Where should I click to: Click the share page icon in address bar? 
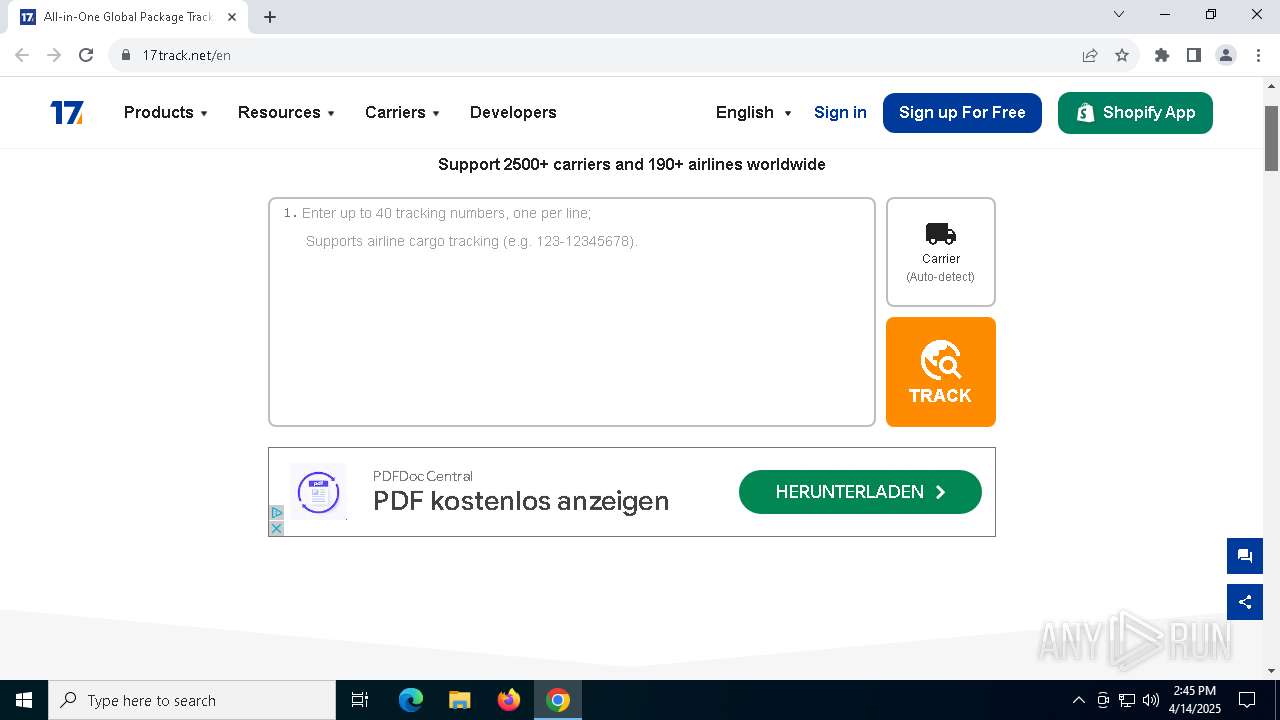coord(1090,55)
